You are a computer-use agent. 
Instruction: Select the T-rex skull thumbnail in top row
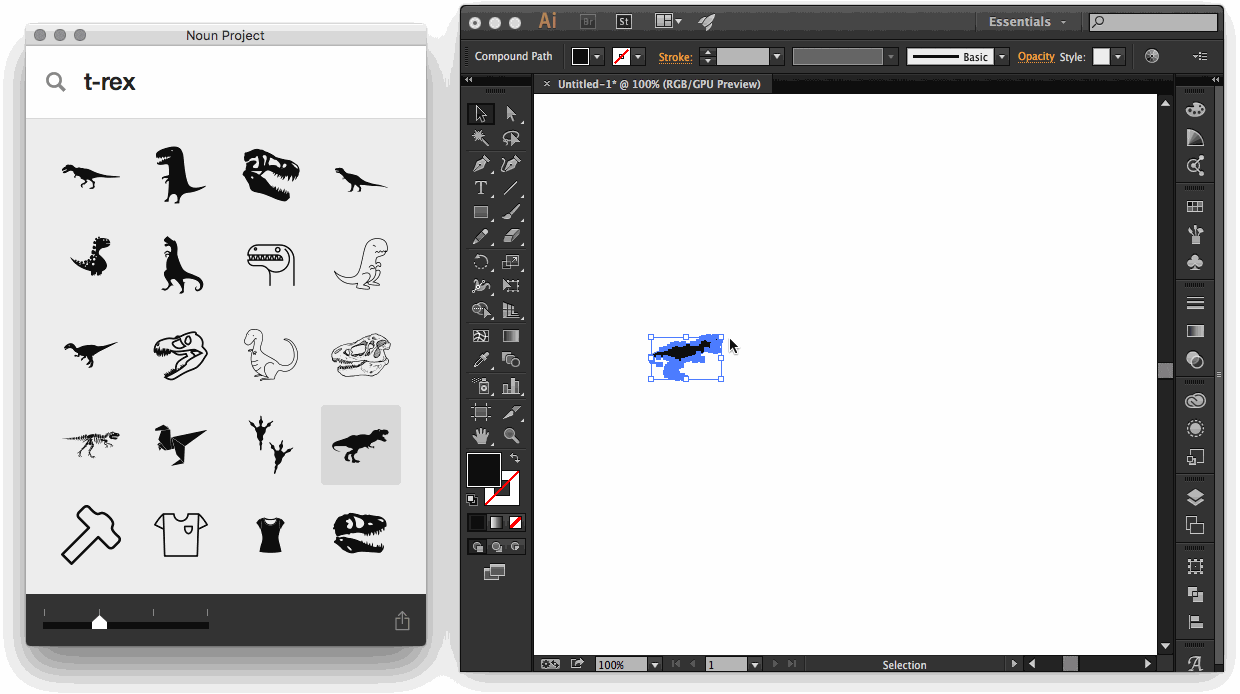pyautogui.click(x=271, y=174)
